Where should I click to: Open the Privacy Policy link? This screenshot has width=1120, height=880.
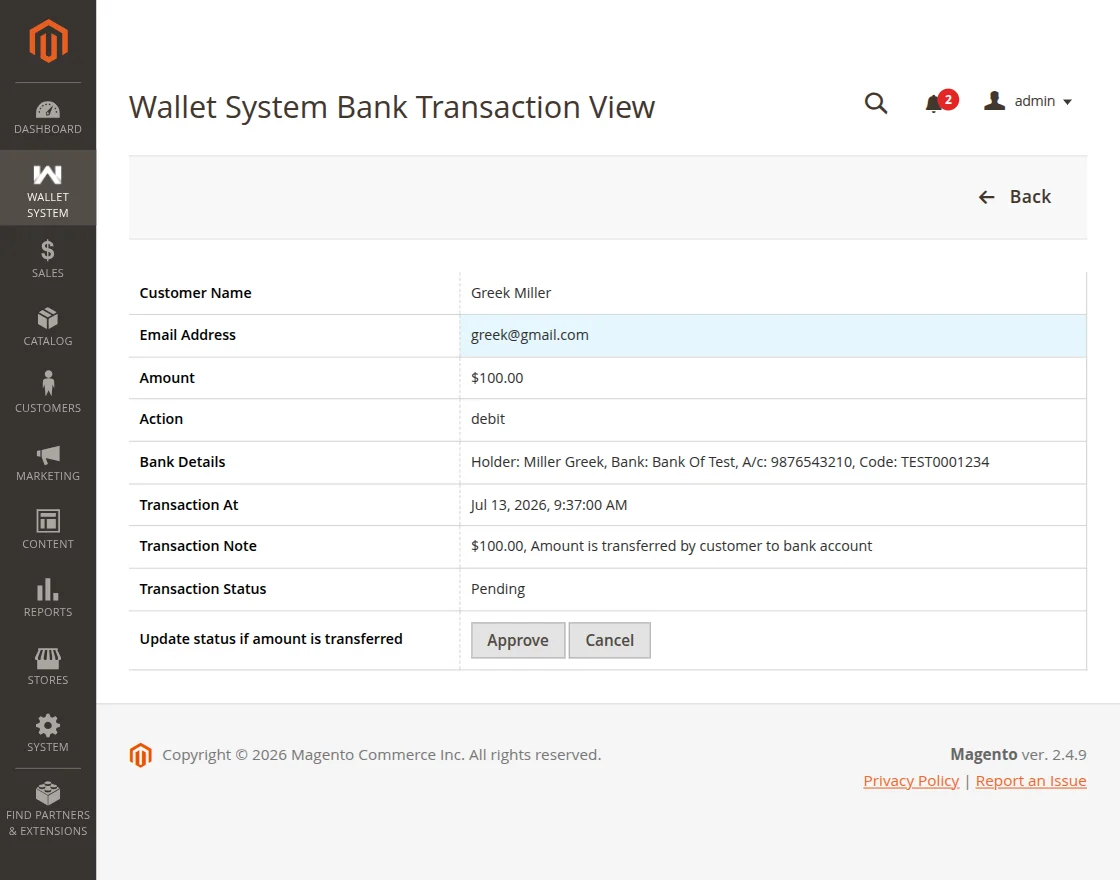coord(911,781)
